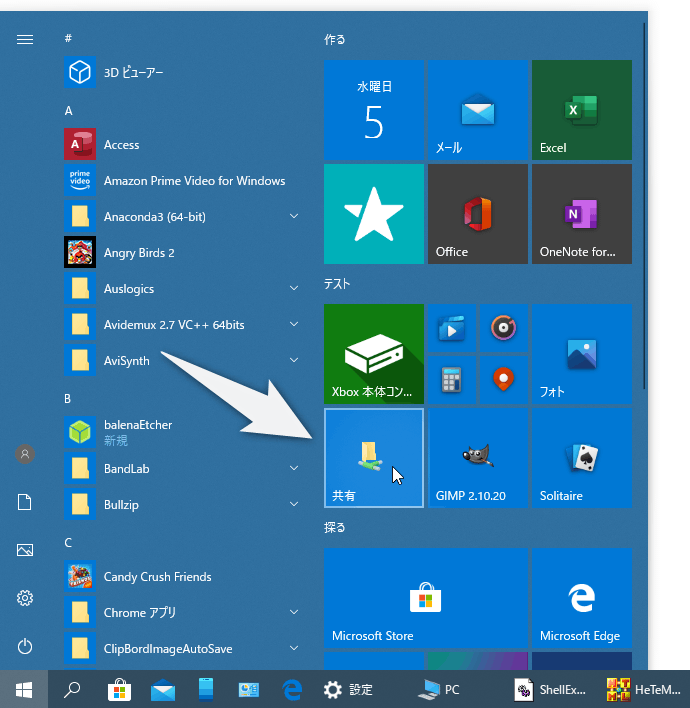Launch the Excel tile
690x708 pixels.
point(582,110)
